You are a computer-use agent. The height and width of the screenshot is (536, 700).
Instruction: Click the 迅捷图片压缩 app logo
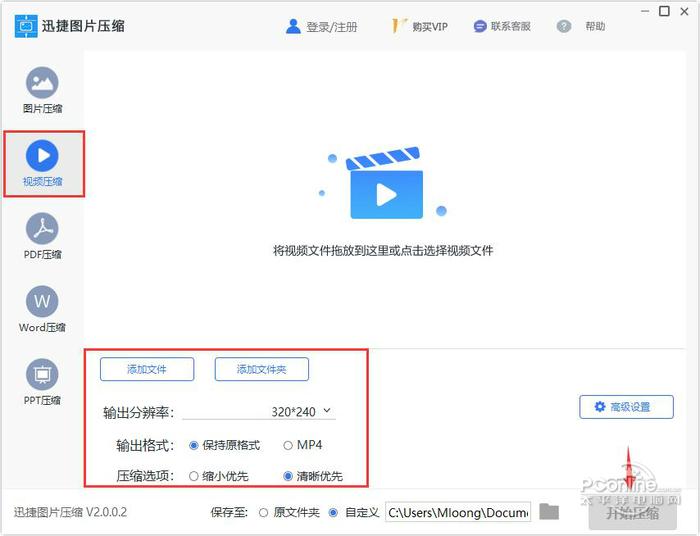pyautogui.click(x=26, y=26)
